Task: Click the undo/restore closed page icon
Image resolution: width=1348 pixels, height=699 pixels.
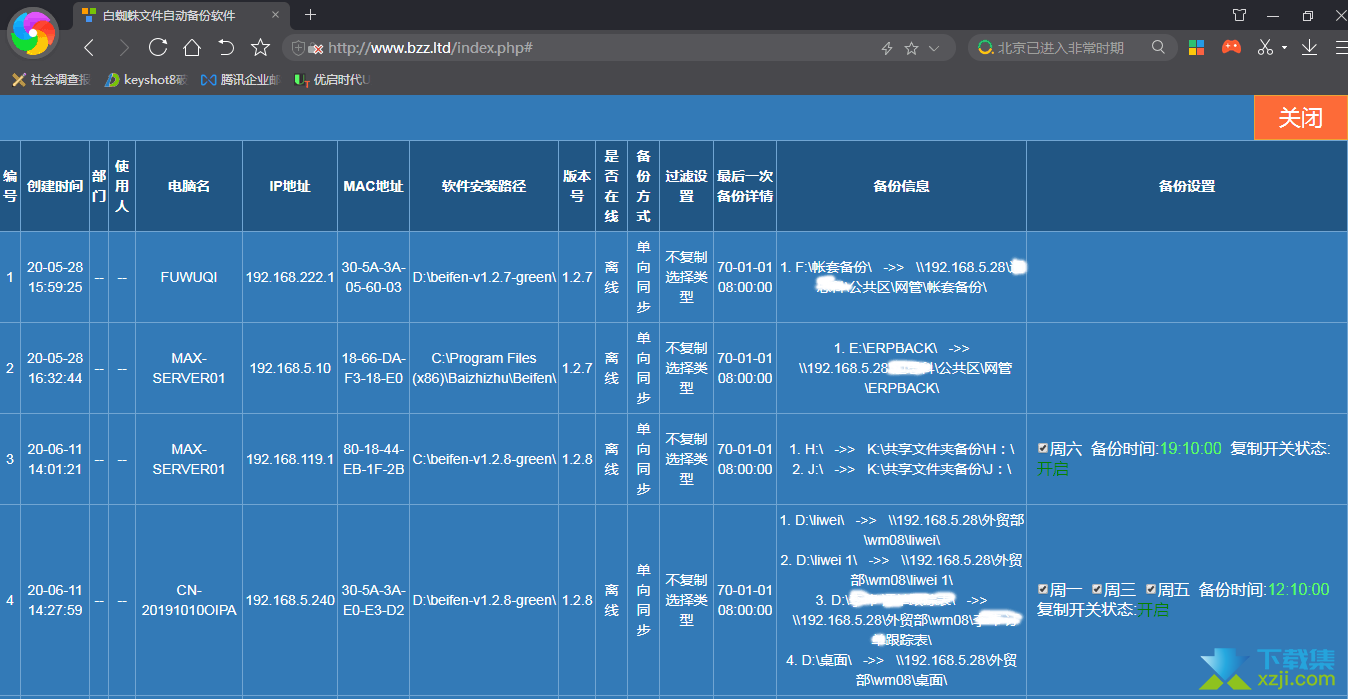Action: click(x=226, y=47)
